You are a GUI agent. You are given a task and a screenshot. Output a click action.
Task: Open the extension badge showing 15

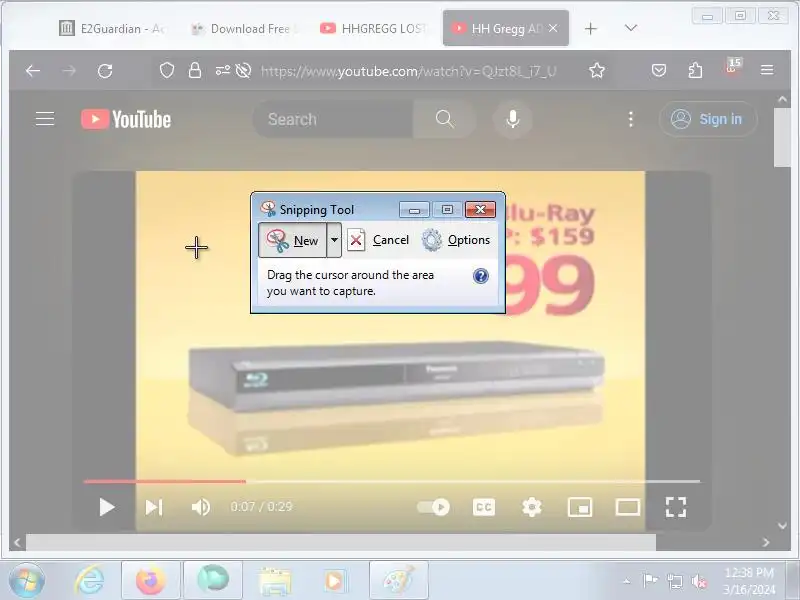tap(733, 66)
